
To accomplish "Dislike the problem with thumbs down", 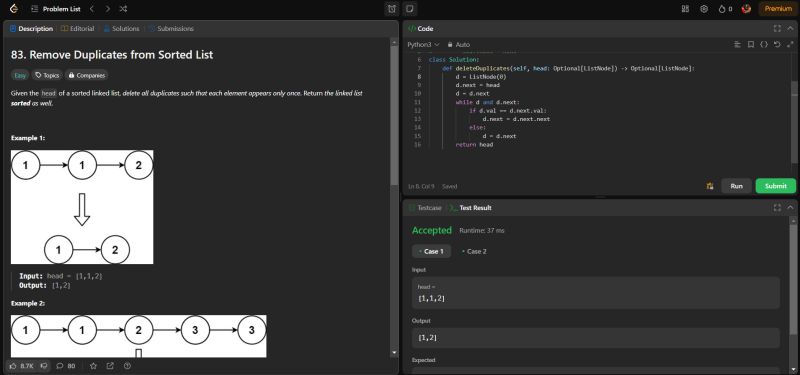I will tap(44, 366).
